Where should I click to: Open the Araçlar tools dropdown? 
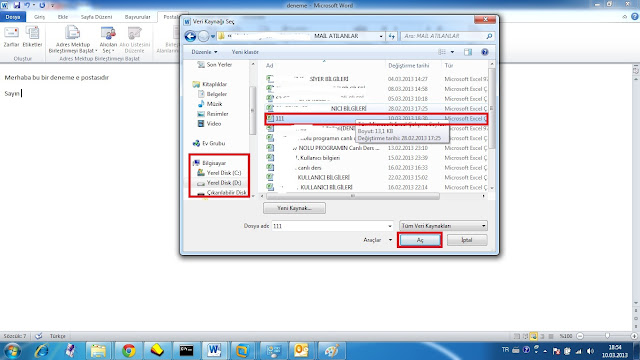(x=378, y=240)
